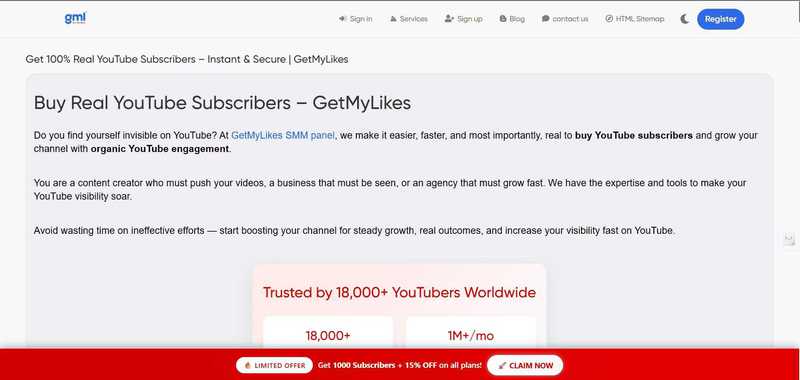This screenshot has height=380, width=800.
Task: Go to the Sign up page
Action: [463, 19]
